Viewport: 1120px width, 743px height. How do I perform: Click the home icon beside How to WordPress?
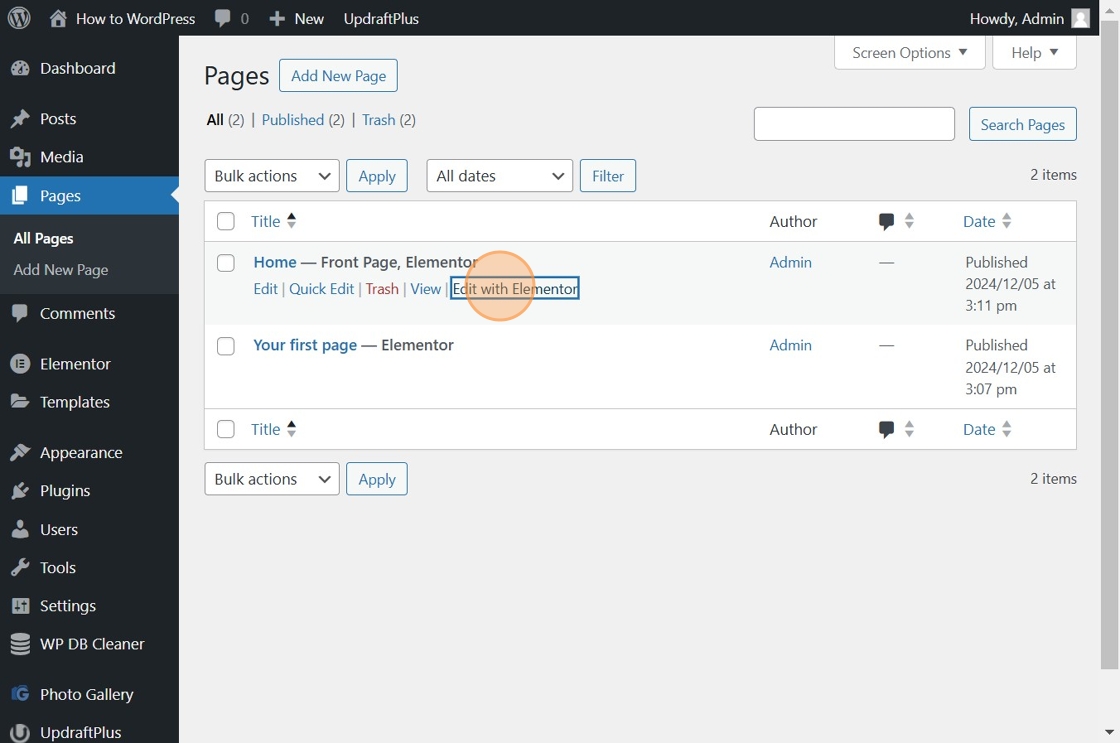click(58, 18)
